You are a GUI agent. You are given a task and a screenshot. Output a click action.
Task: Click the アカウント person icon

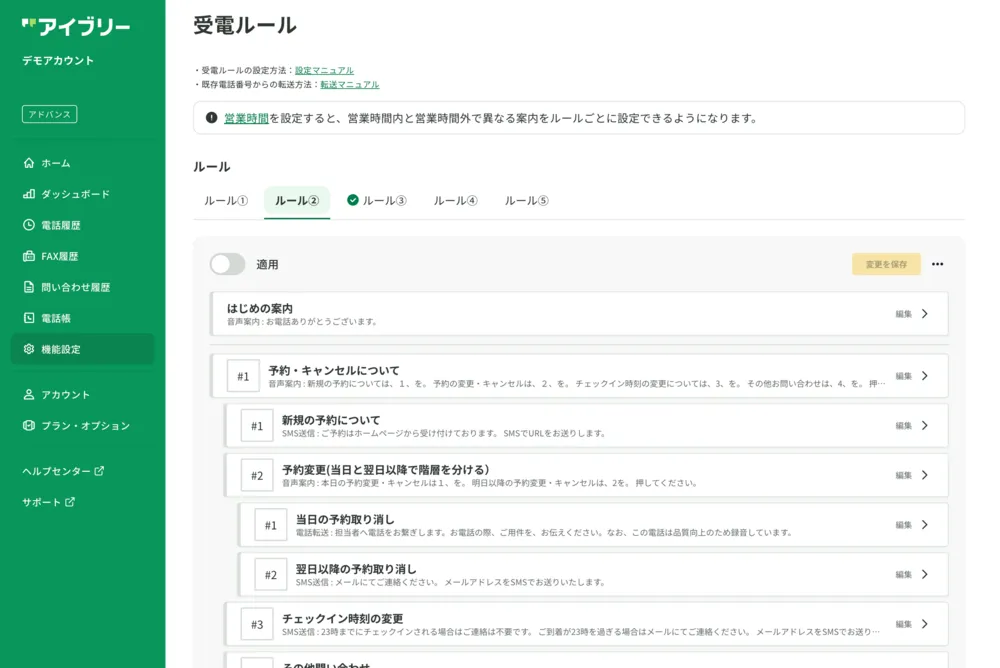tap(29, 394)
